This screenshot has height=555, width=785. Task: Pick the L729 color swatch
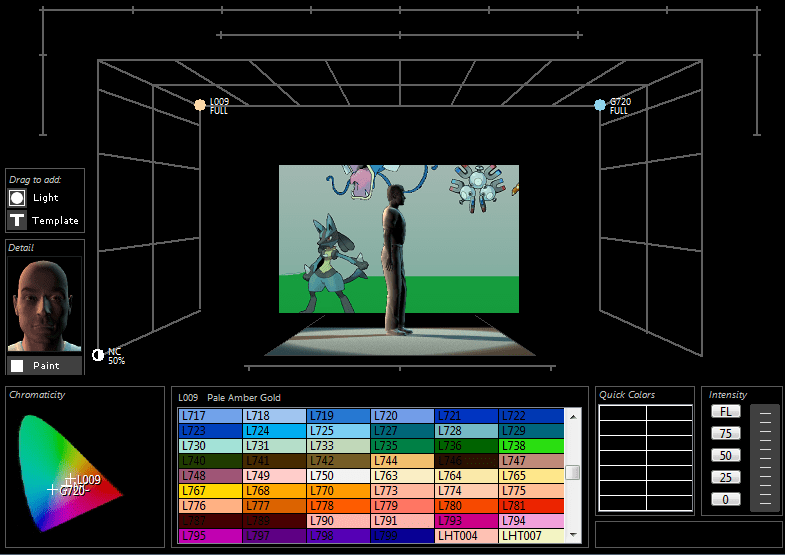[x=531, y=430]
